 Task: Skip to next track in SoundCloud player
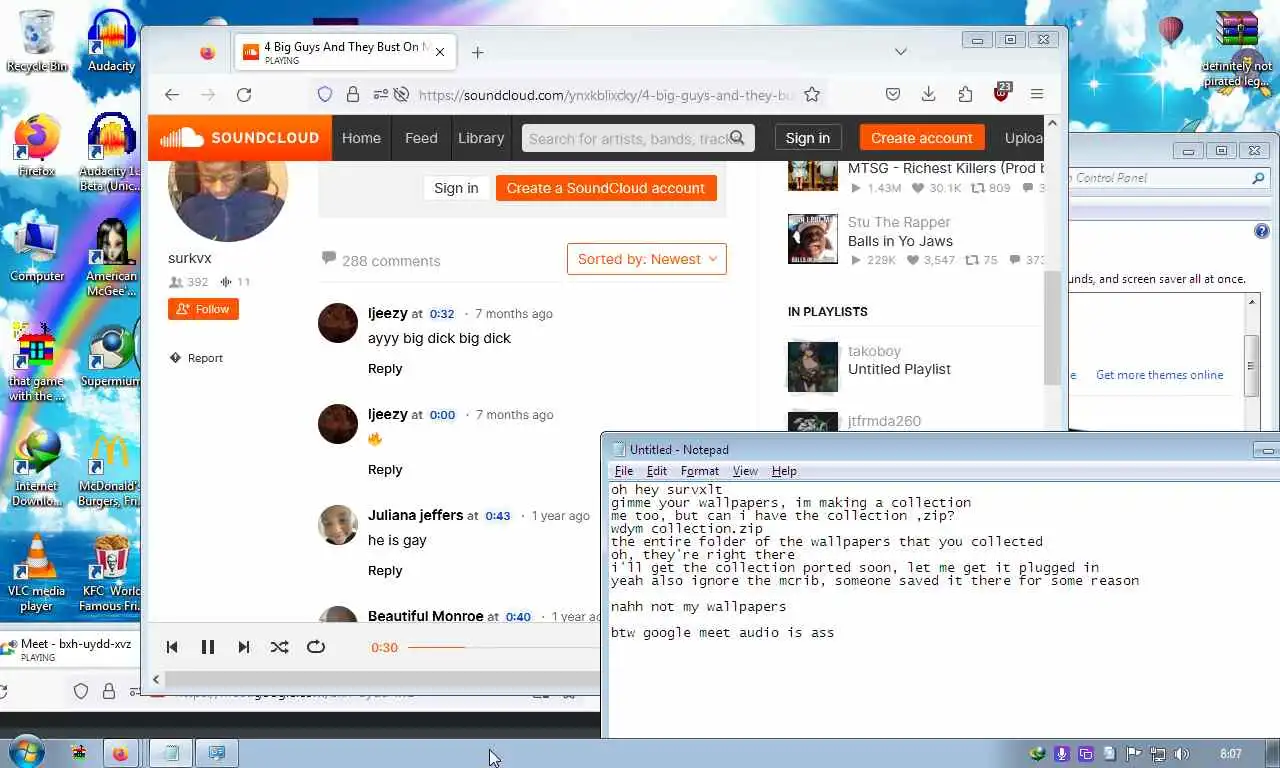click(x=244, y=647)
